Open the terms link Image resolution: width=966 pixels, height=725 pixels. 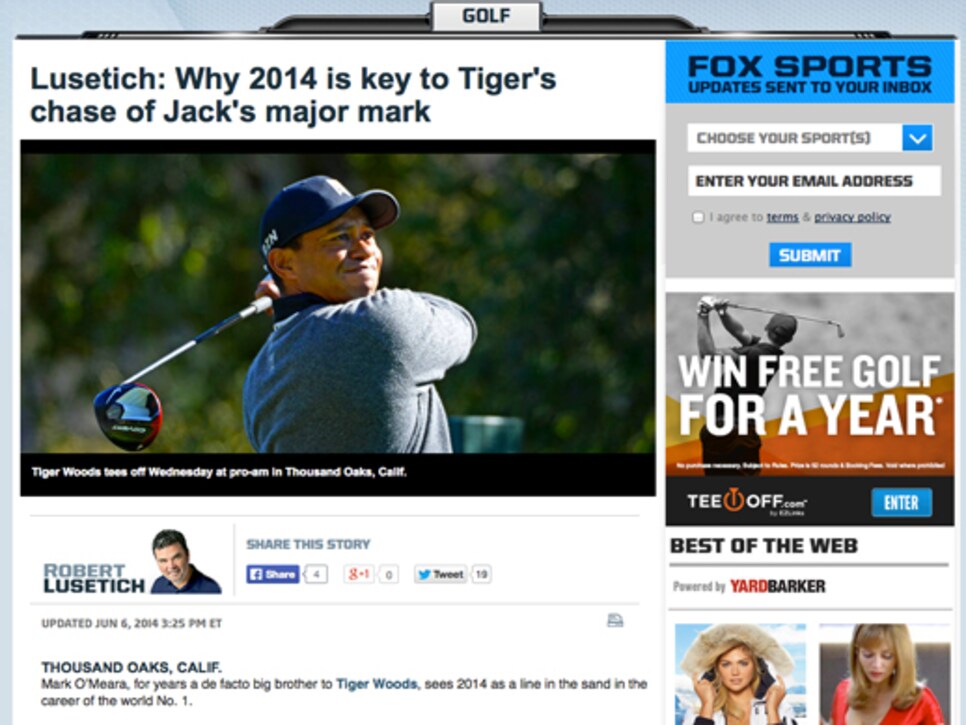(x=782, y=217)
